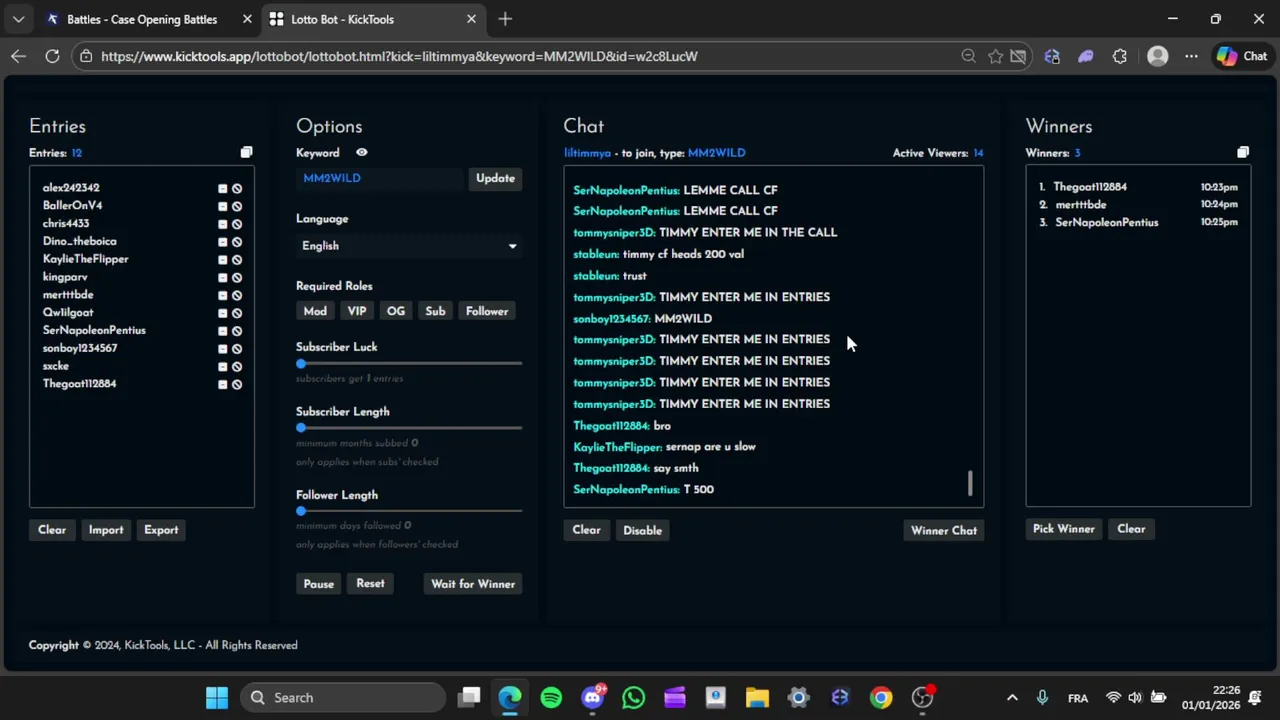The height and width of the screenshot is (720, 1280).
Task: Remove entry alex242342 with minus icon
Action: [223, 188]
